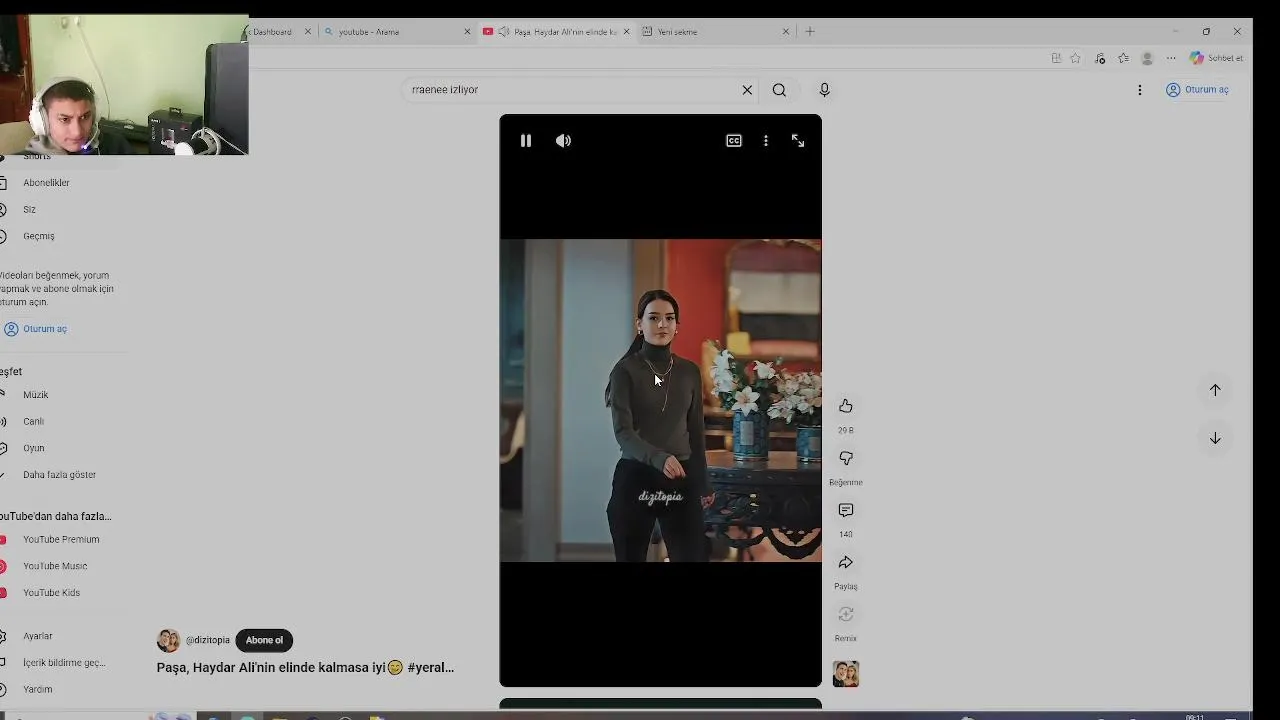Screen dimensions: 1280x720
Task: Switch to the Dashboard browser tab
Action: (272, 32)
